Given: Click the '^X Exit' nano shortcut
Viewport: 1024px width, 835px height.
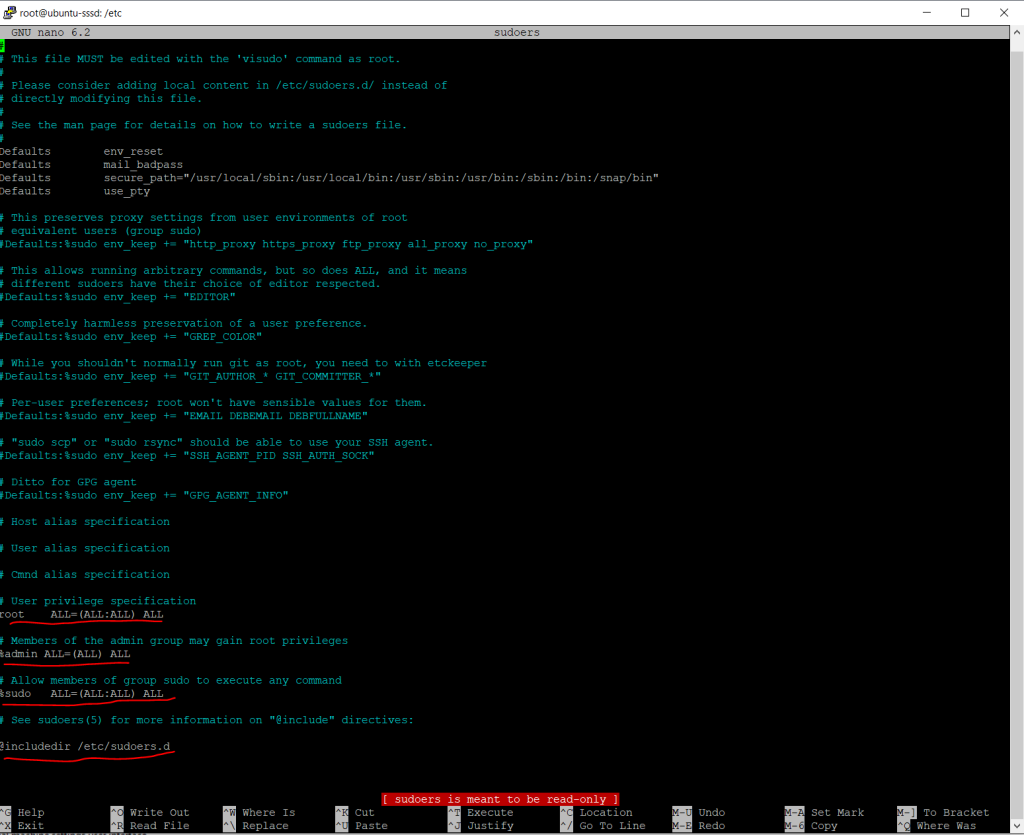Looking at the screenshot, I should (23, 826).
